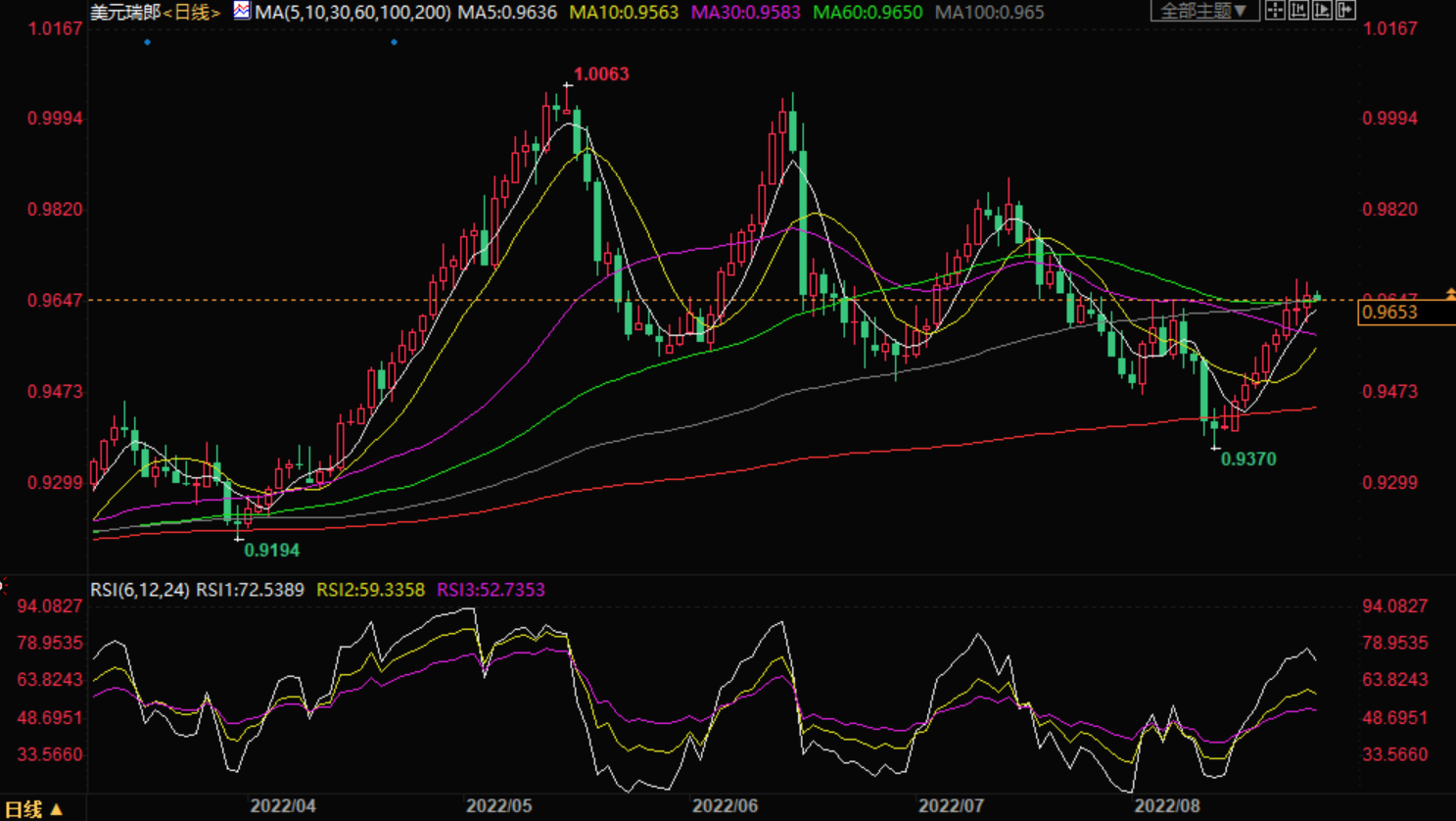Screen dimensions: 1456x821
Task: Click the crosshair cursor icon
Action: click(1275, 11)
